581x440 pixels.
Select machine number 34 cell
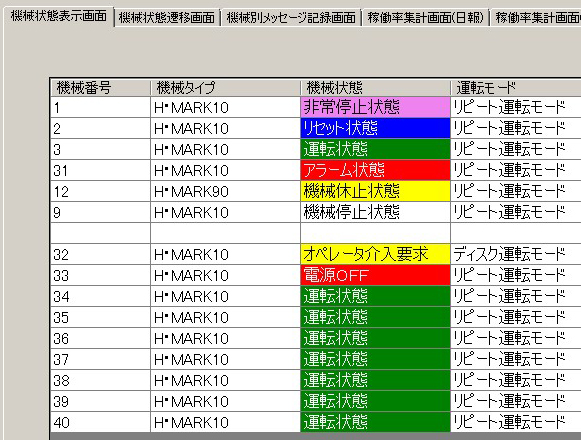click(100, 297)
